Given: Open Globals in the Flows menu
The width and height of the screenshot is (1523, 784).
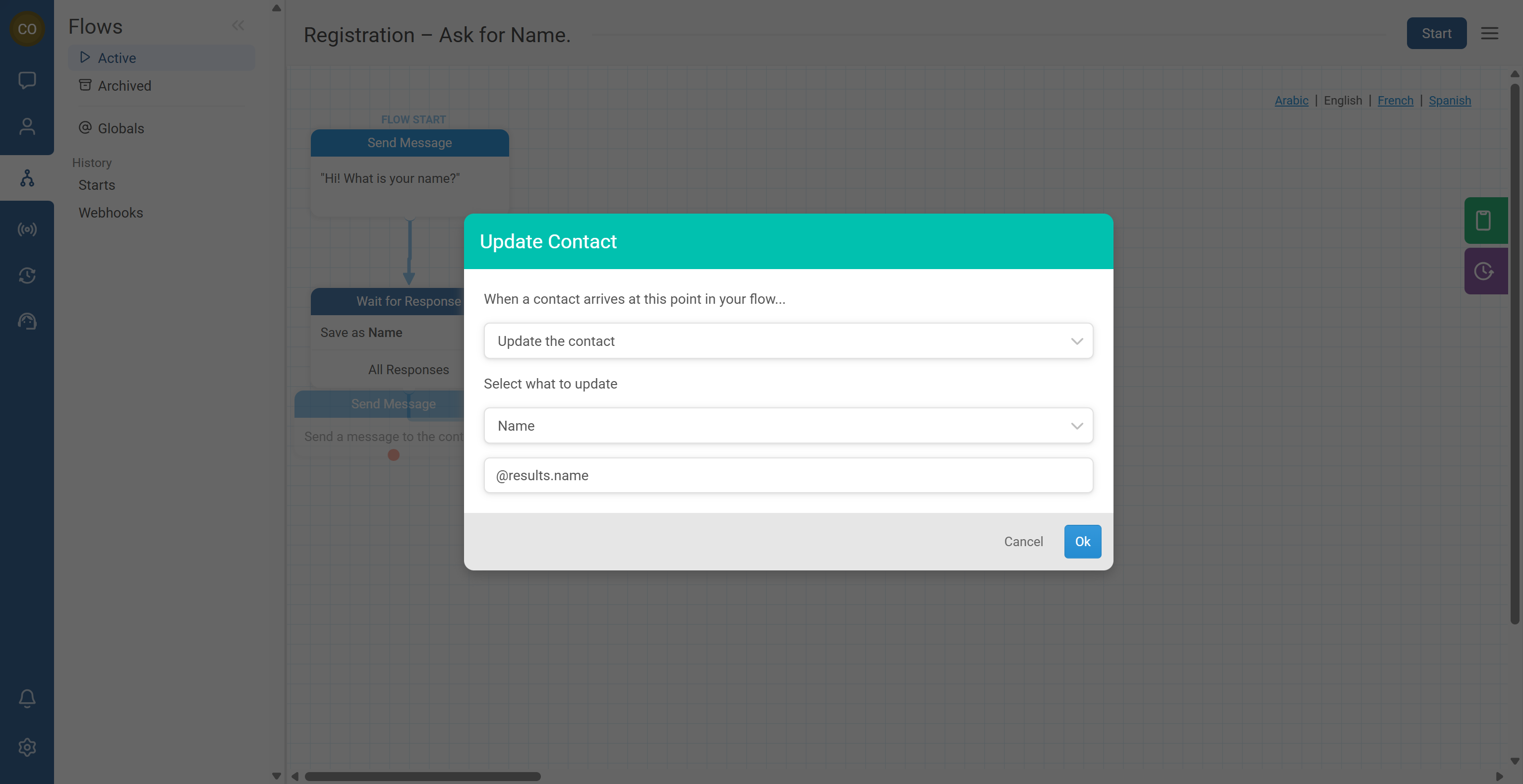Looking at the screenshot, I should pyautogui.click(x=120, y=128).
